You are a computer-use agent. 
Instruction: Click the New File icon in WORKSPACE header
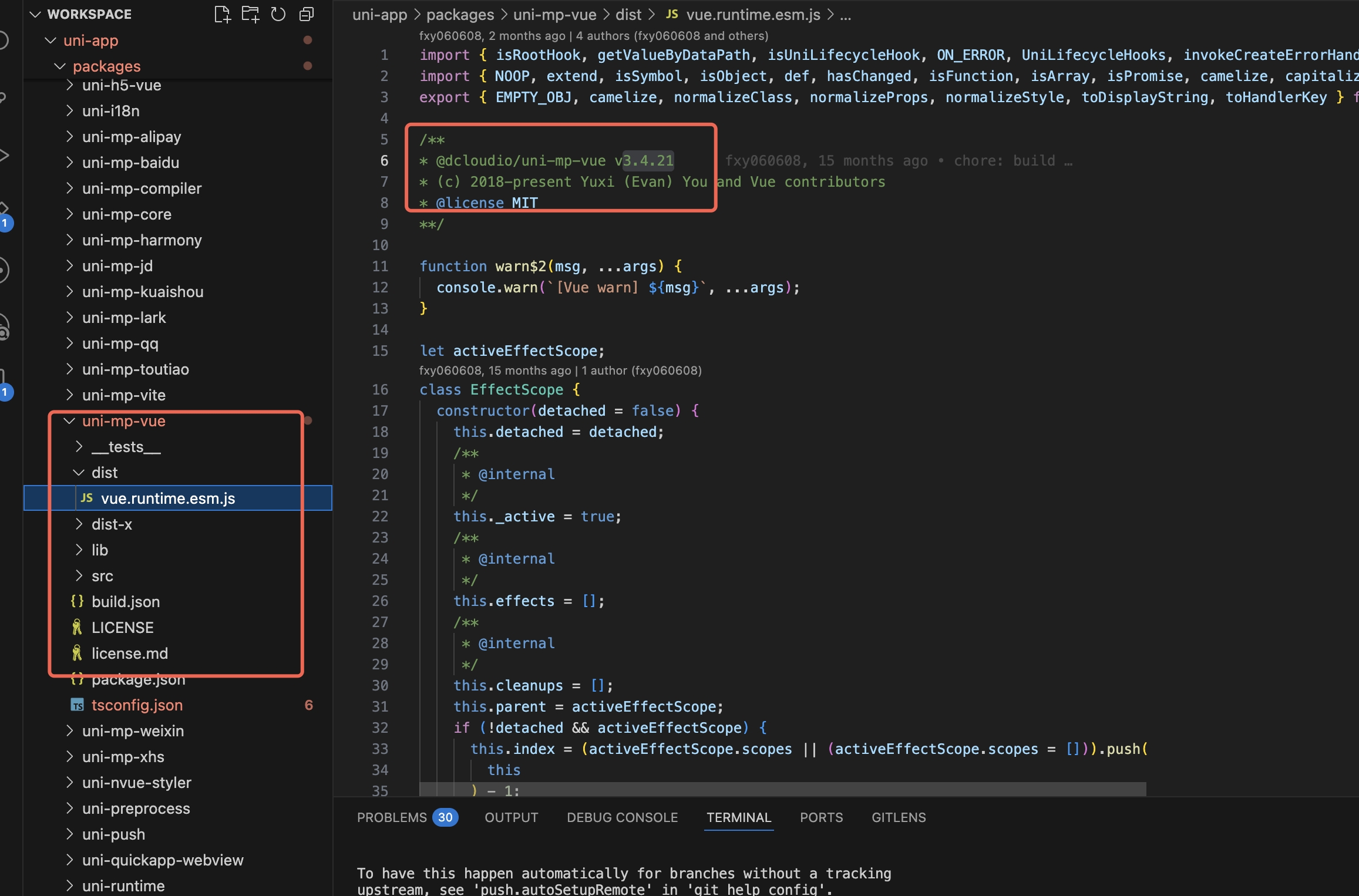coord(222,15)
